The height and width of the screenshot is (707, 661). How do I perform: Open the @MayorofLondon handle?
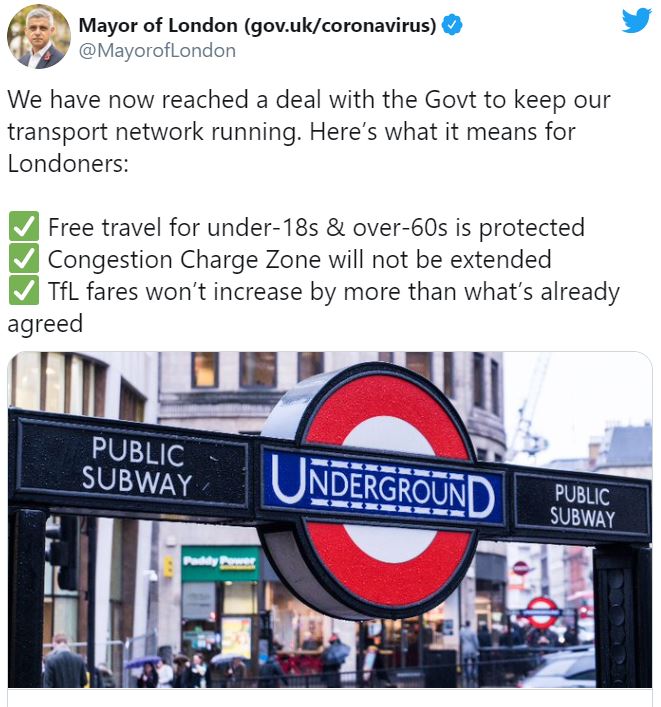click(x=157, y=50)
